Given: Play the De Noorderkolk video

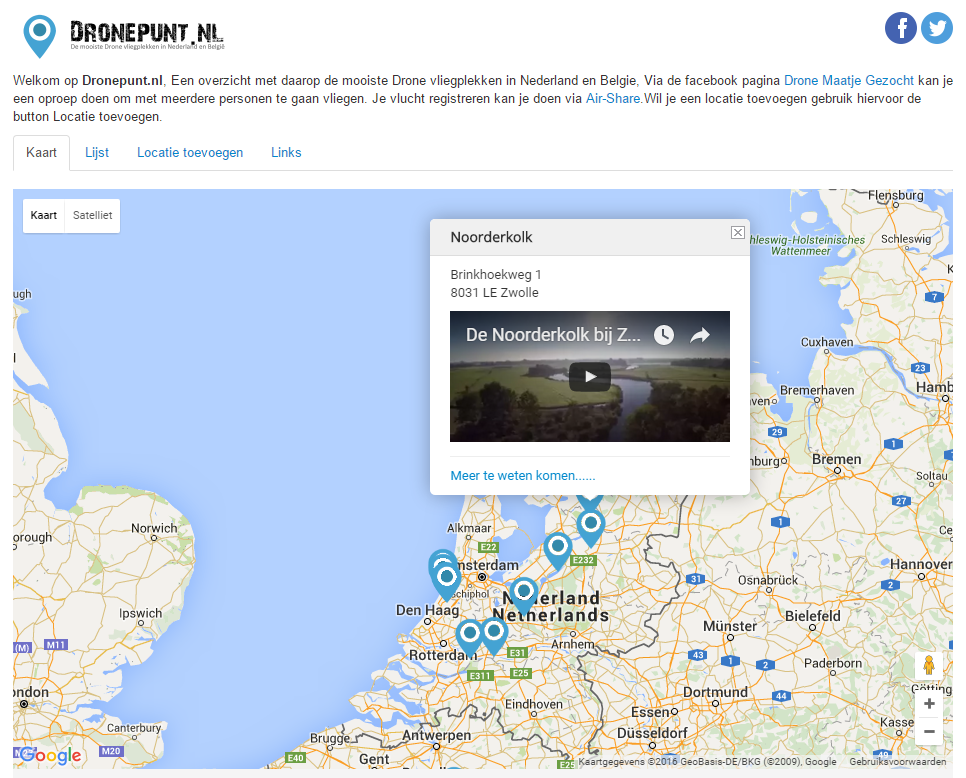Looking at the screenshot, I should click(x=590, y=376).
